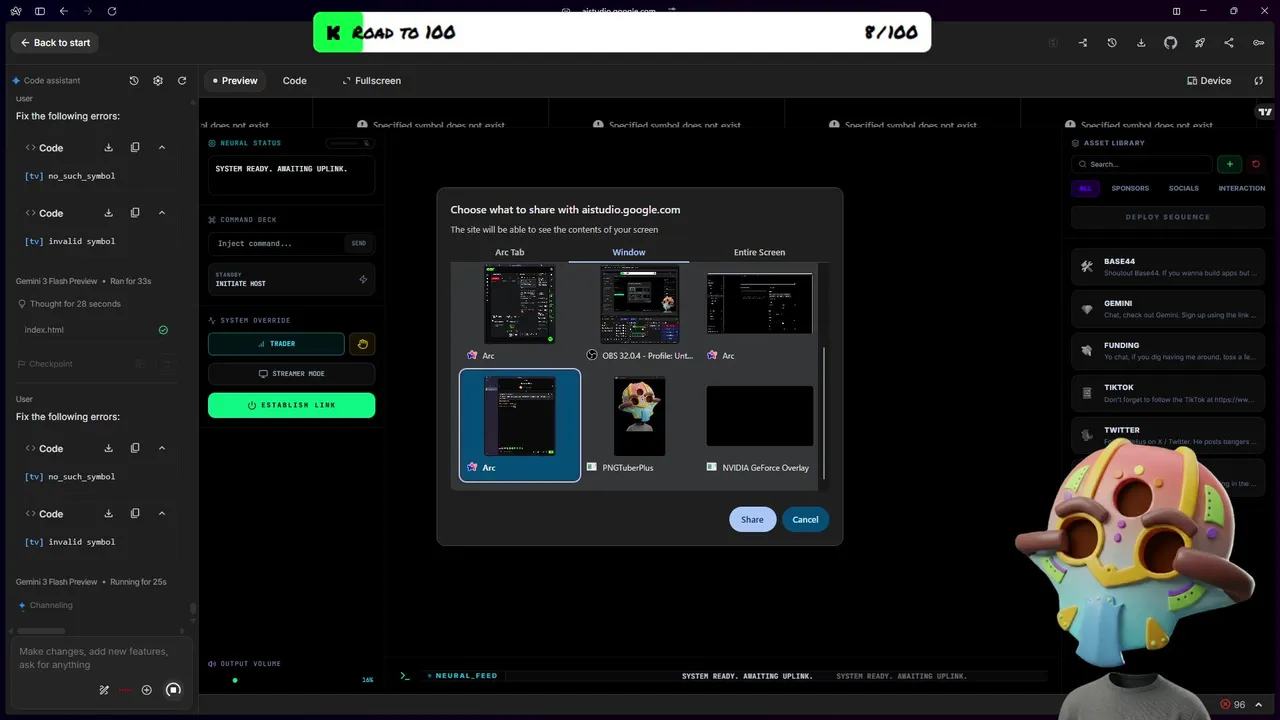The height and width of the screenshot is (720, 1280).
Task: Open Code assistant history icon
Action: click(134, 80)
